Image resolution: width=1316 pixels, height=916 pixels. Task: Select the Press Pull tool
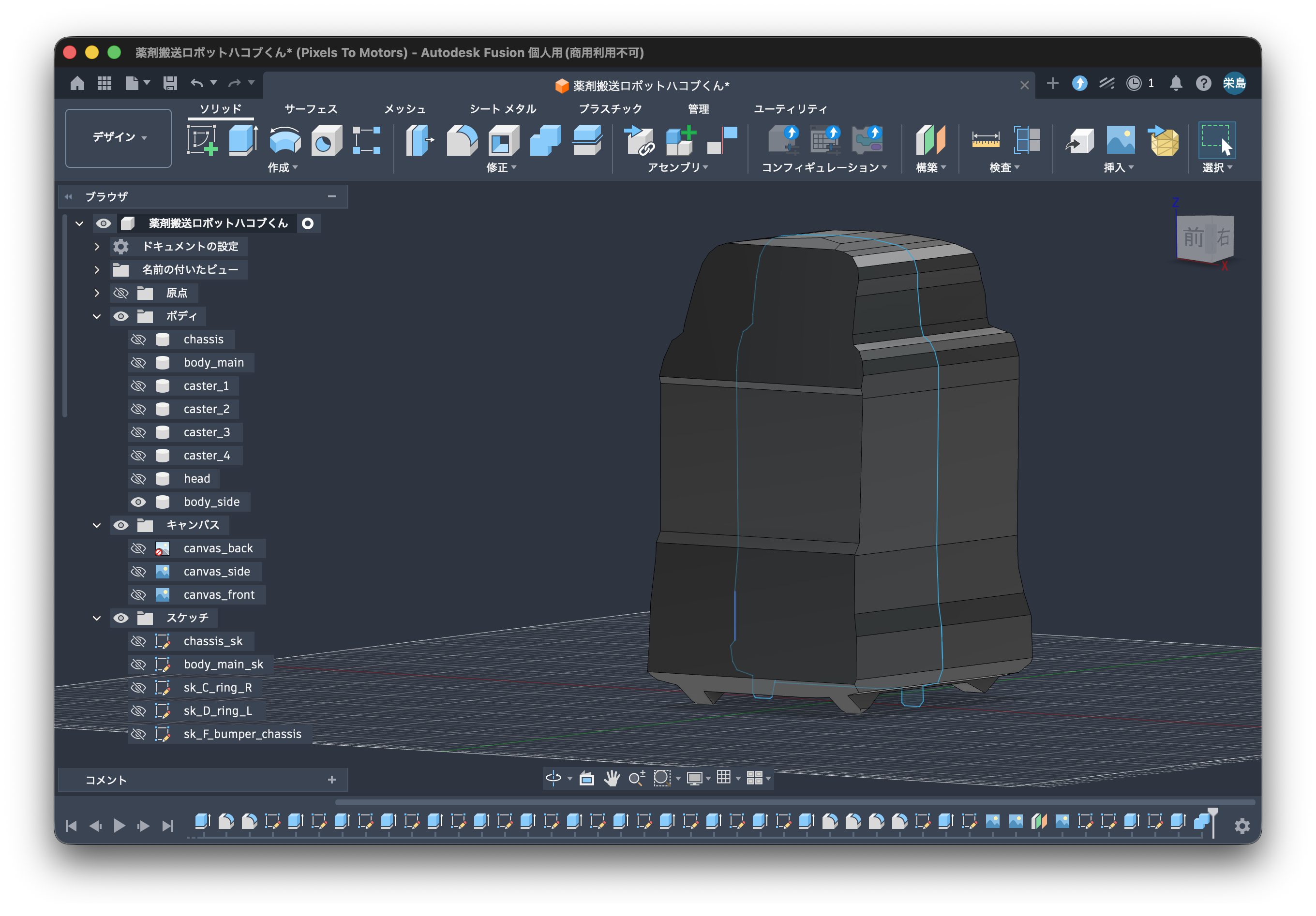(420, 140)
